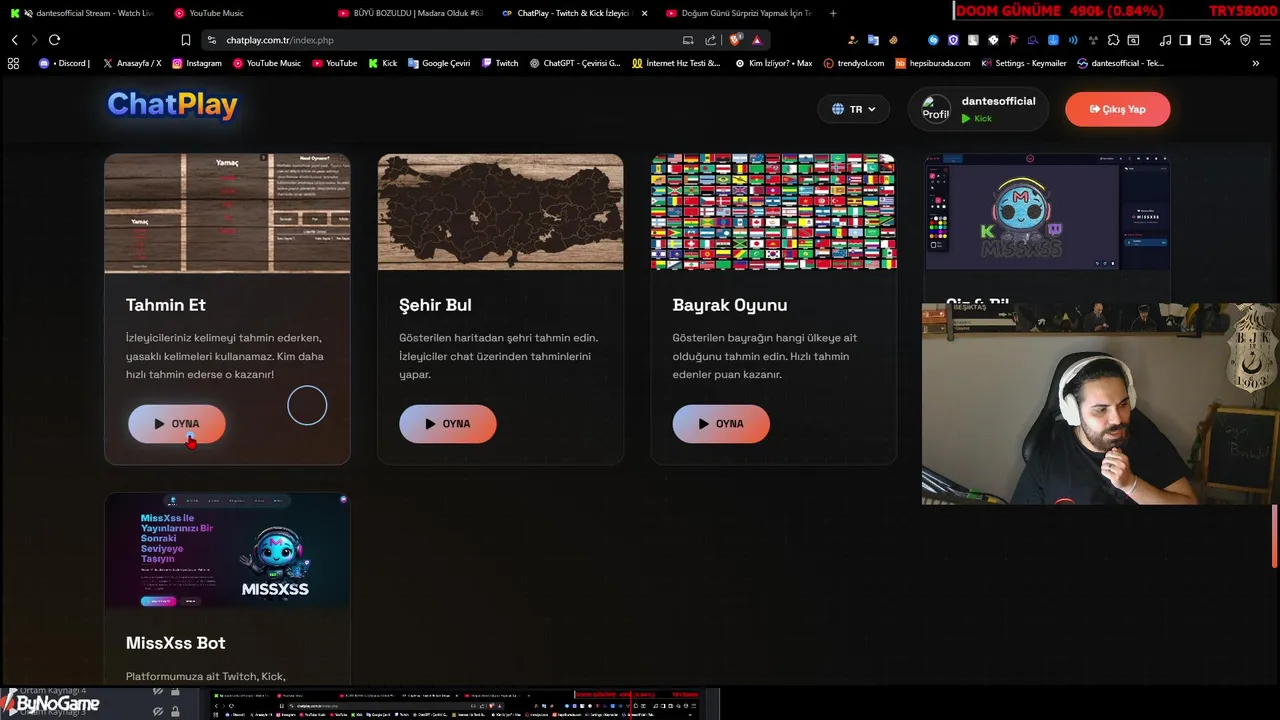
Task: Click the ChatPlay logo
Action: click(172, 104)
